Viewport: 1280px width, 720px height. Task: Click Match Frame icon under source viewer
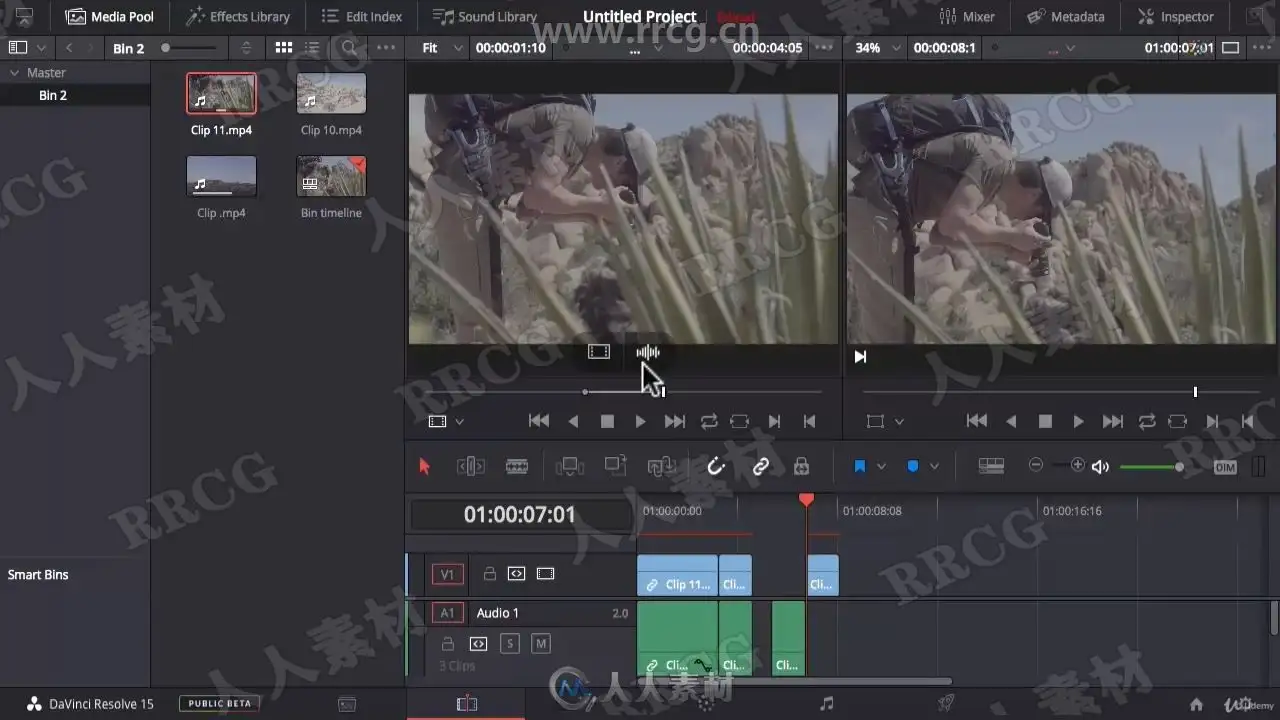point(739,422)
